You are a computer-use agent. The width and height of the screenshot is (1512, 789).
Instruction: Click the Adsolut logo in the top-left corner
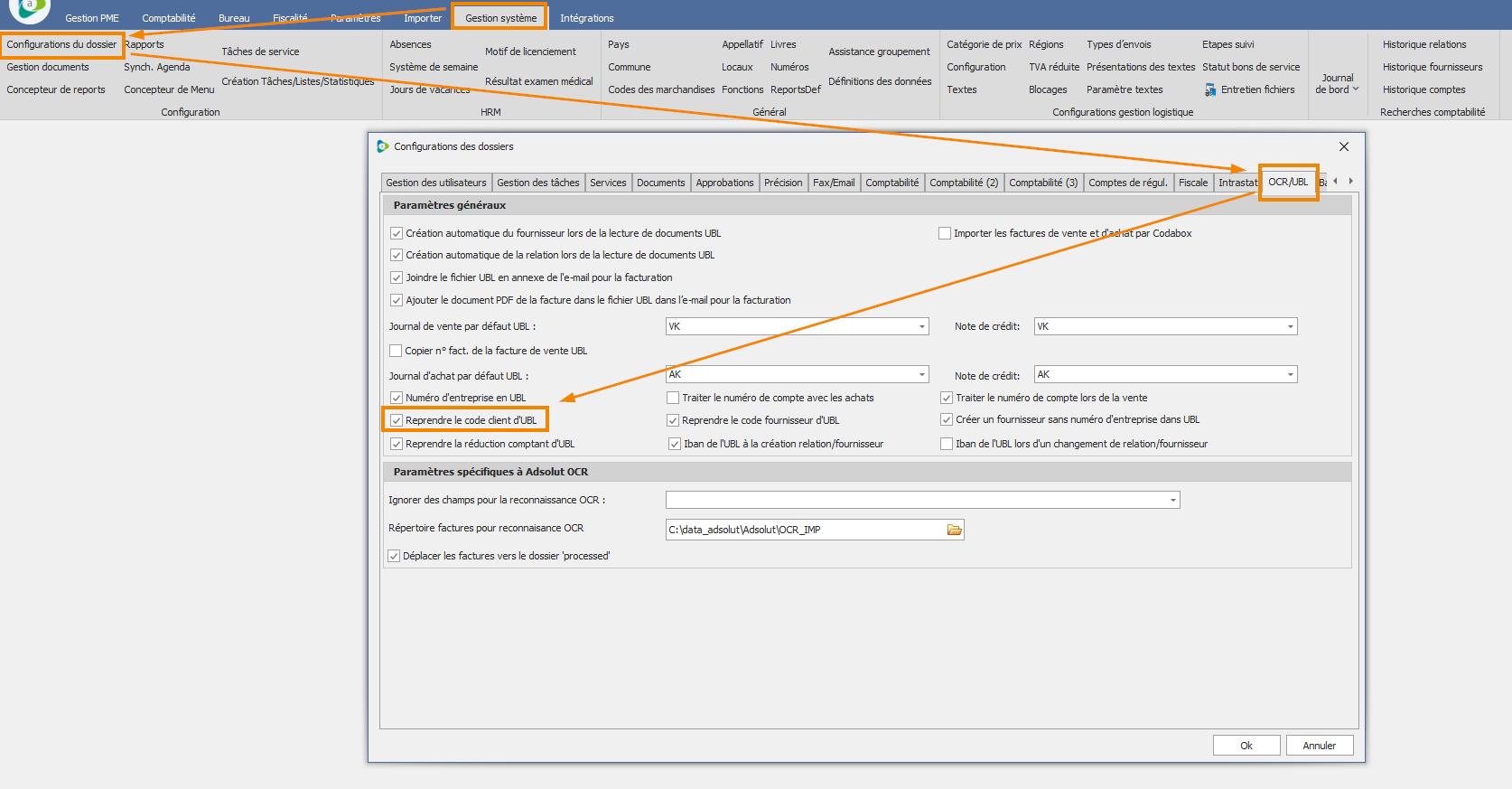click(x=29, y=9)
